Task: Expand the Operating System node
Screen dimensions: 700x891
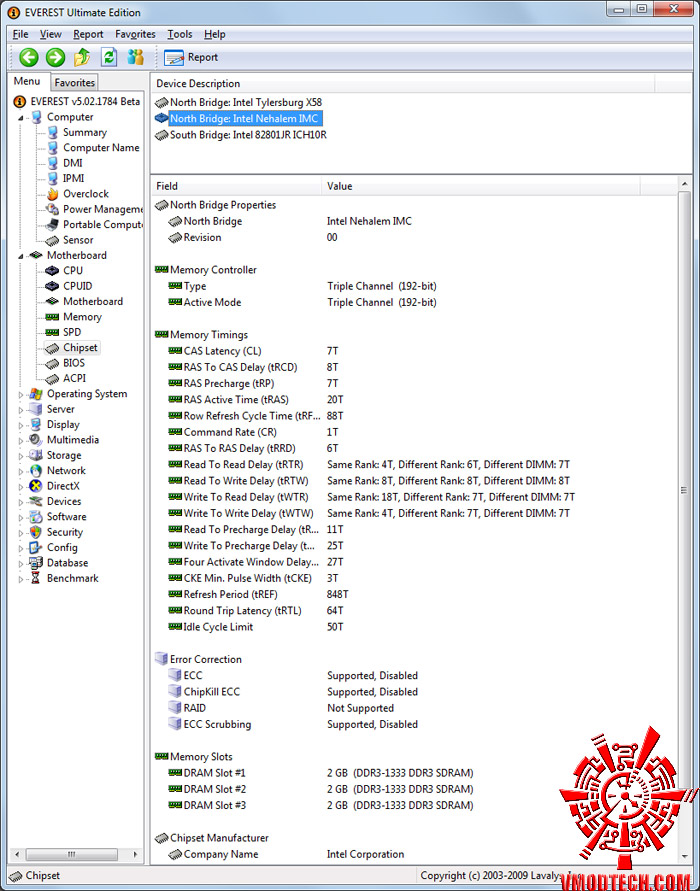Action: click(21, 394)
